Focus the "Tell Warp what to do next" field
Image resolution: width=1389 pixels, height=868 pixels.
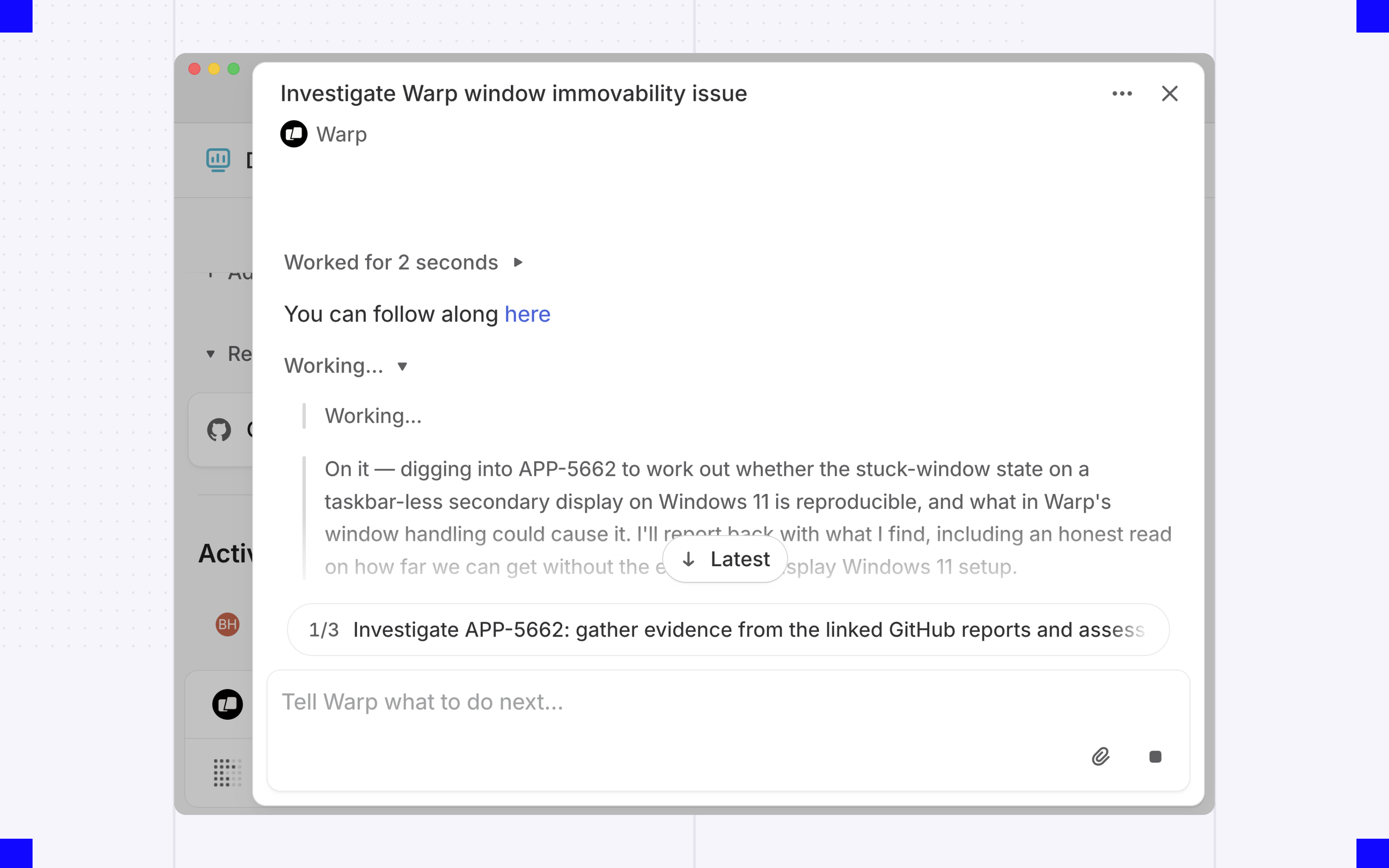pos(728,730)
